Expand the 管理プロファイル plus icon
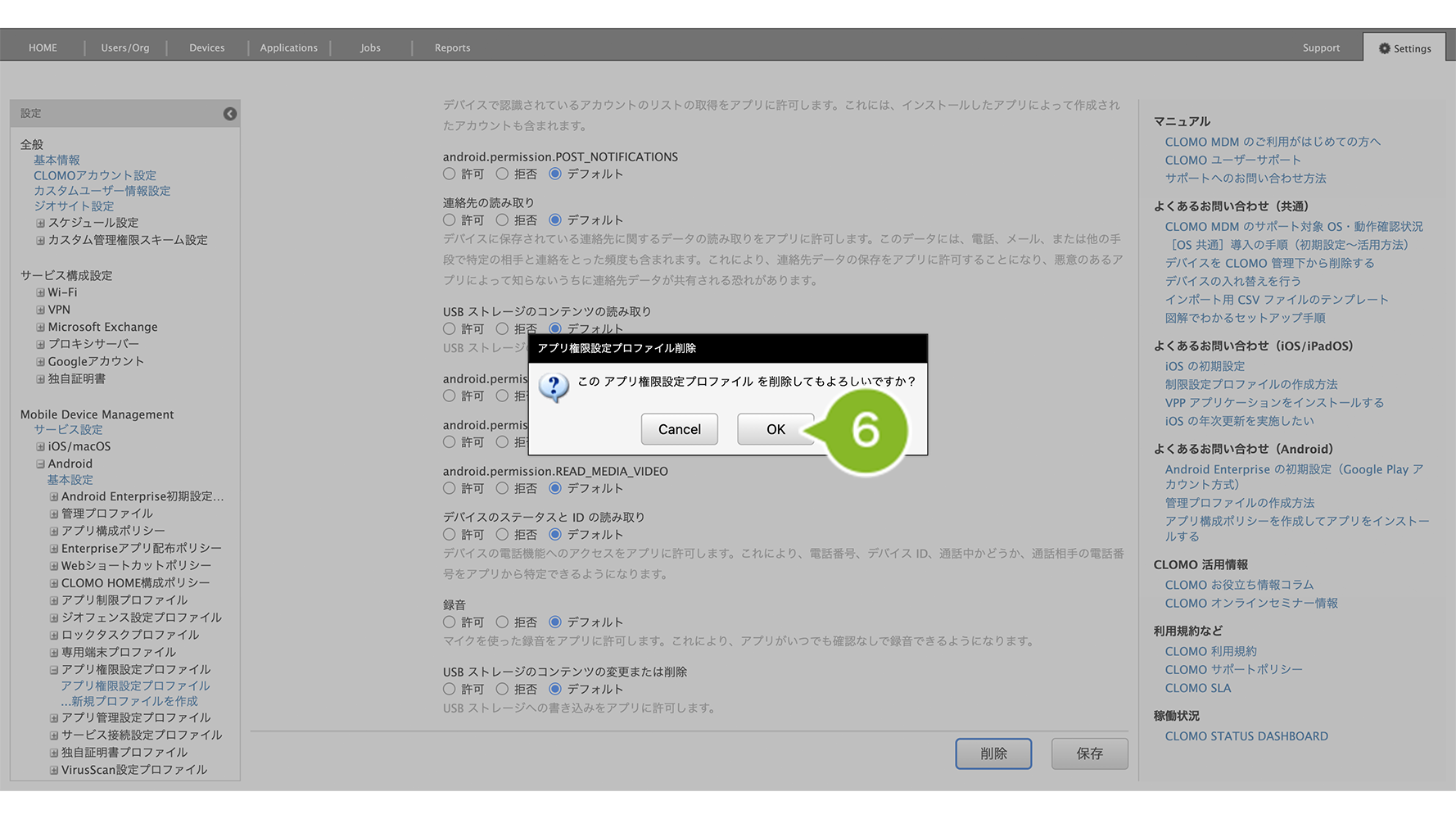The image size is (1456, 819). tap(54, 514)
